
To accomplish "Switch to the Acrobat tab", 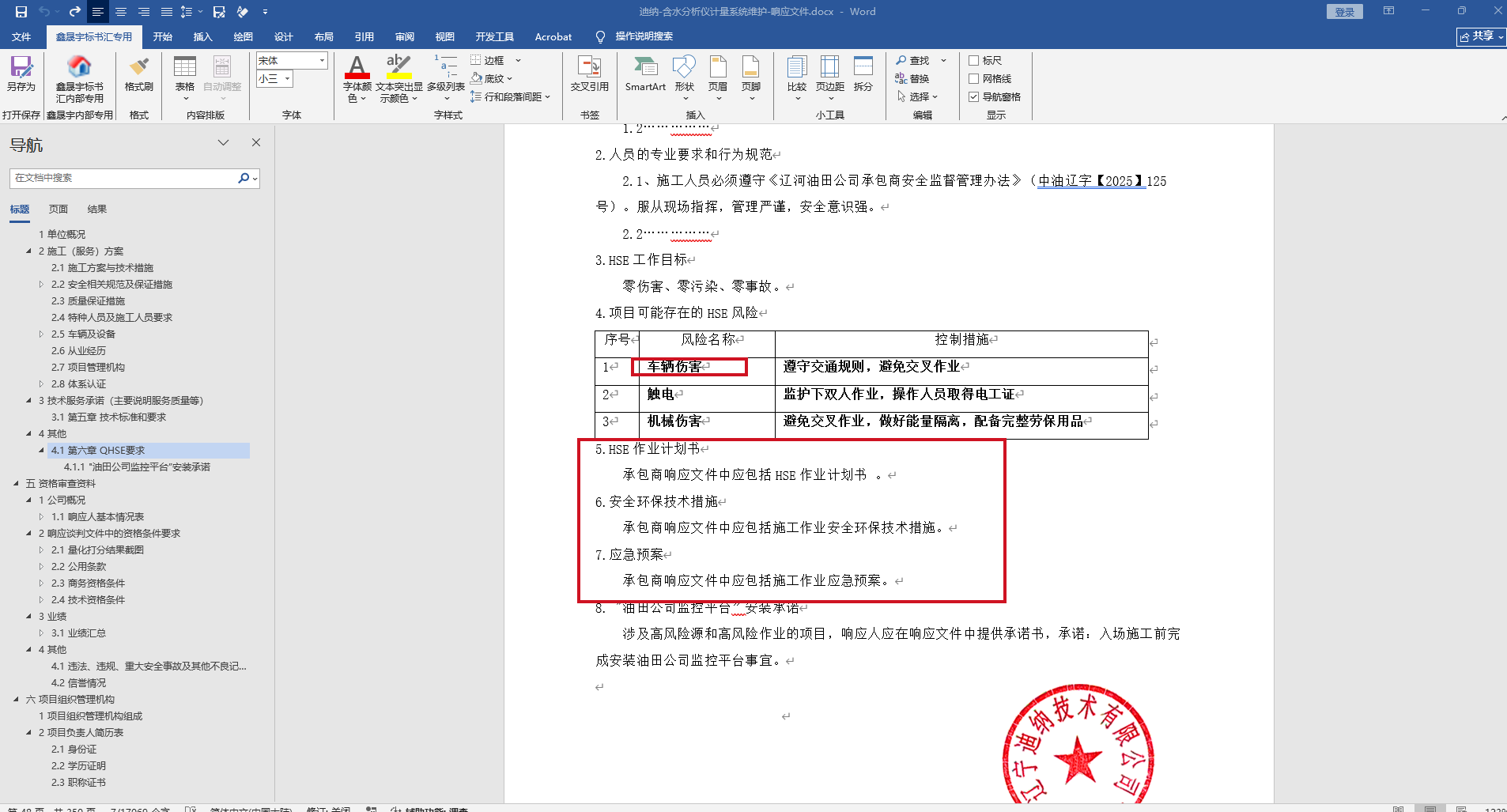I will pos(553,36).
